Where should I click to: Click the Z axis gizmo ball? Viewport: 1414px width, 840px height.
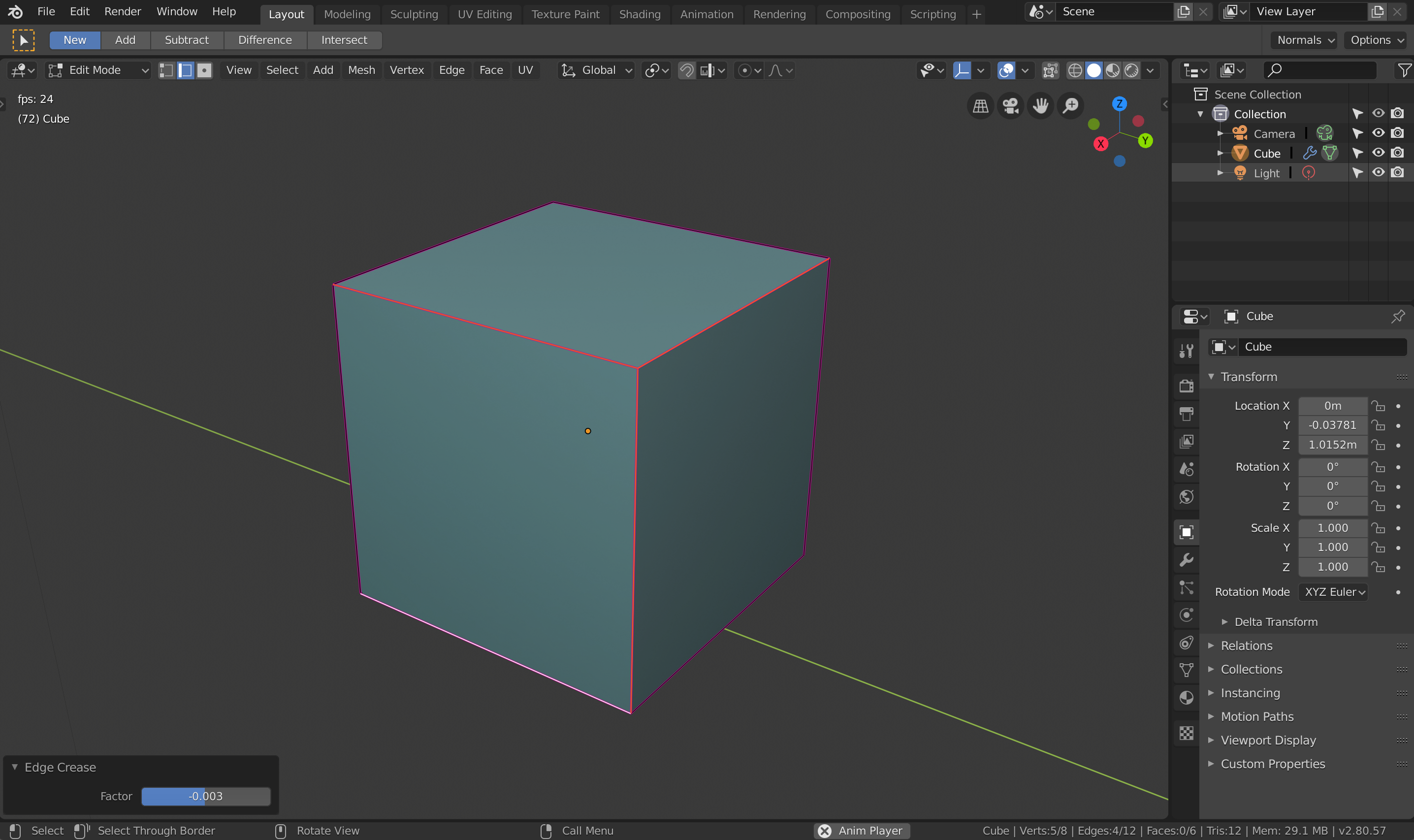pos(1119,103)
